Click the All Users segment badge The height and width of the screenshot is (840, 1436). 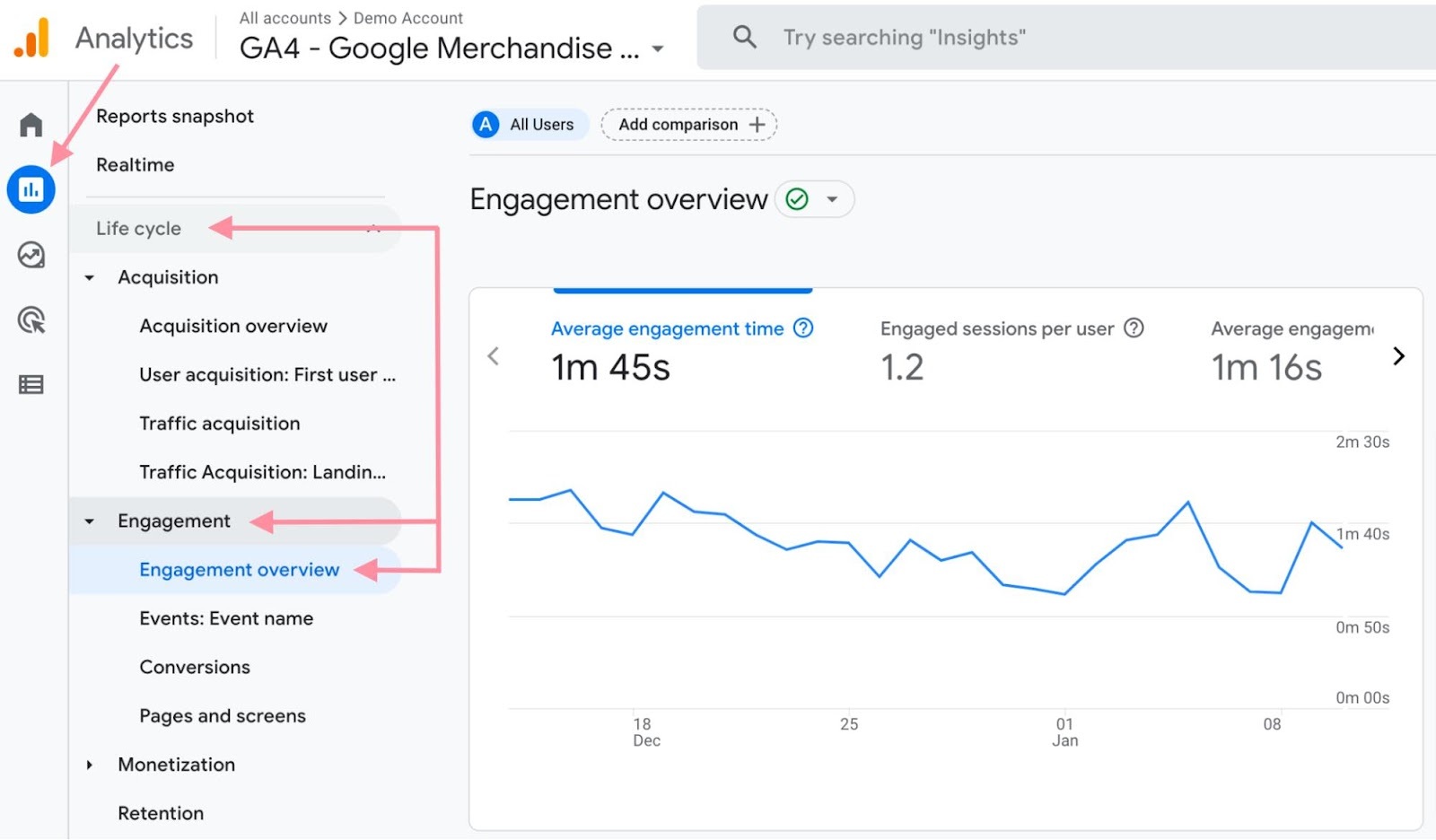click(x=528, y=125)
